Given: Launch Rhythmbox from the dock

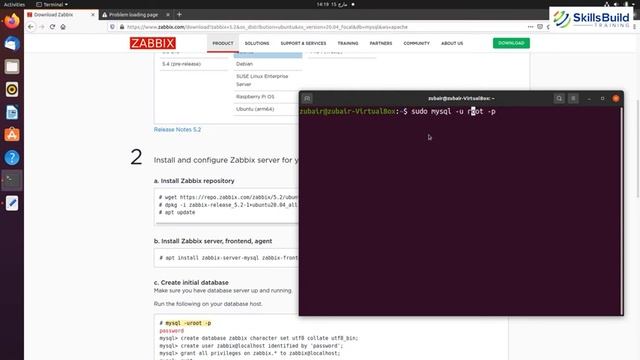Looking at the screenshot, I should click(12, 89).
